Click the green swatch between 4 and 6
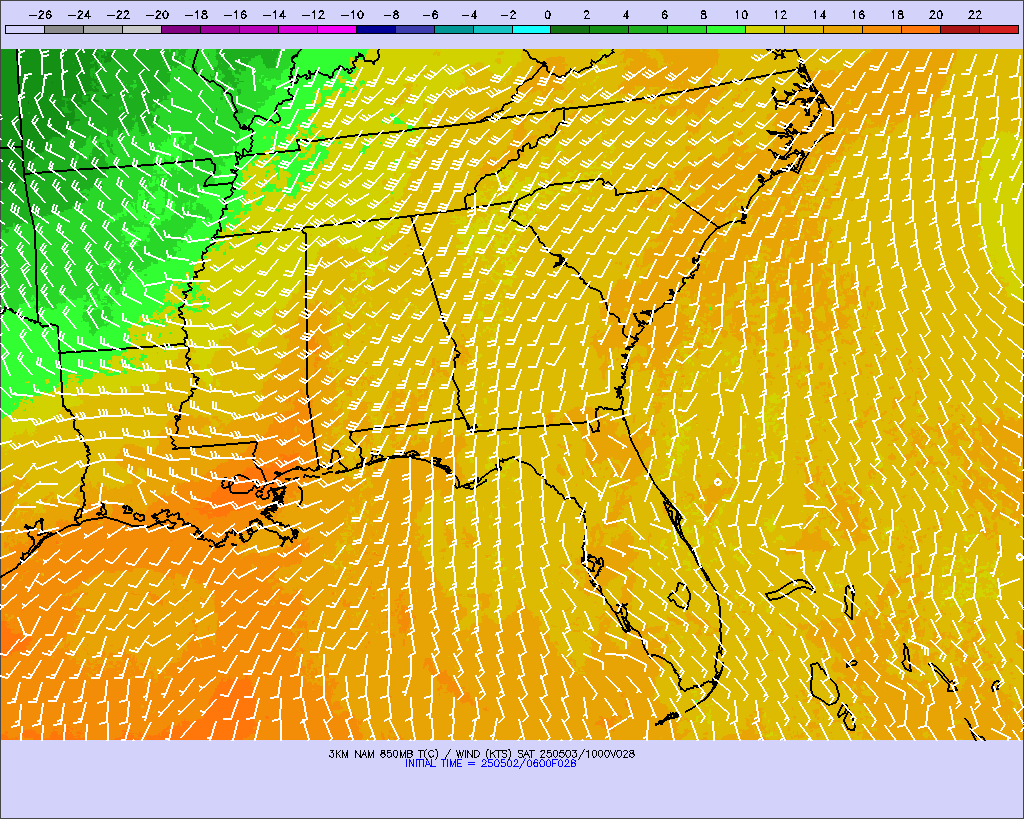This screenshot has width=1024, height=819. click(648, 29)
